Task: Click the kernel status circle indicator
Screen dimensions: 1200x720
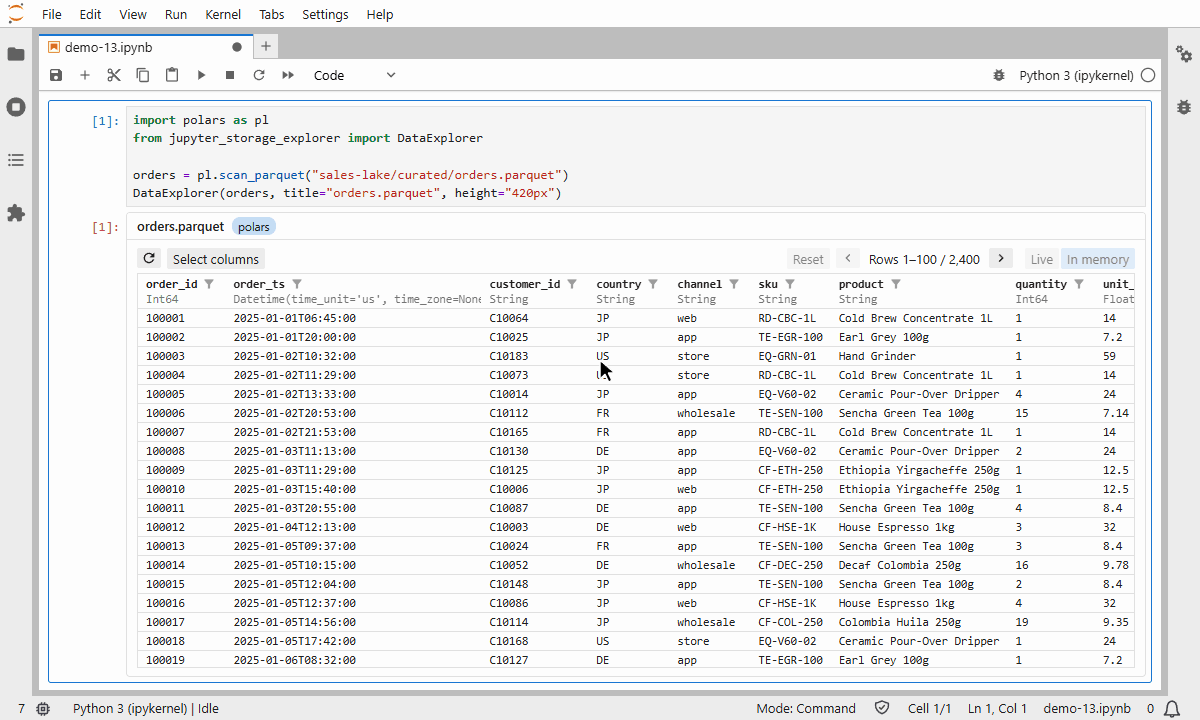Action: pos(1148,75)
